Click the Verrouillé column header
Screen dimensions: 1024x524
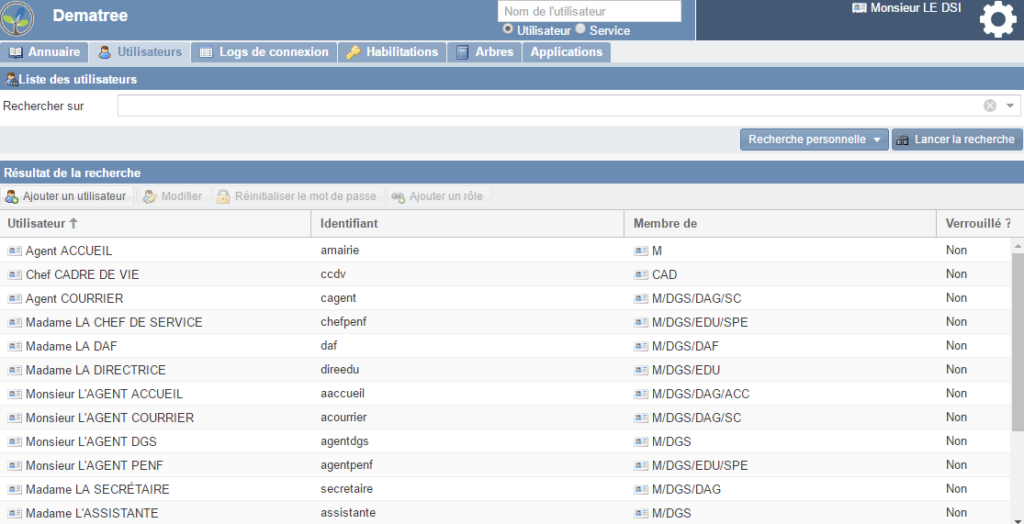coord(977,223)
